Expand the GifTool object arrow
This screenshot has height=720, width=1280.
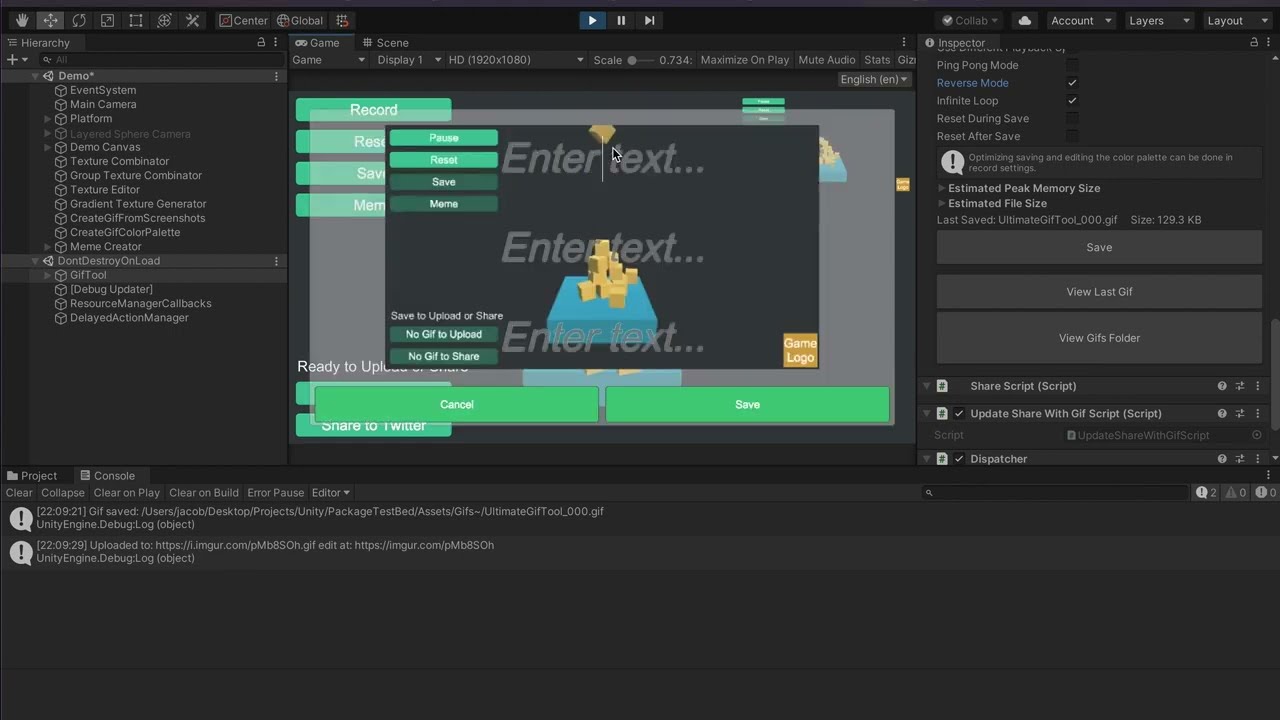click(x=47, y=275)
